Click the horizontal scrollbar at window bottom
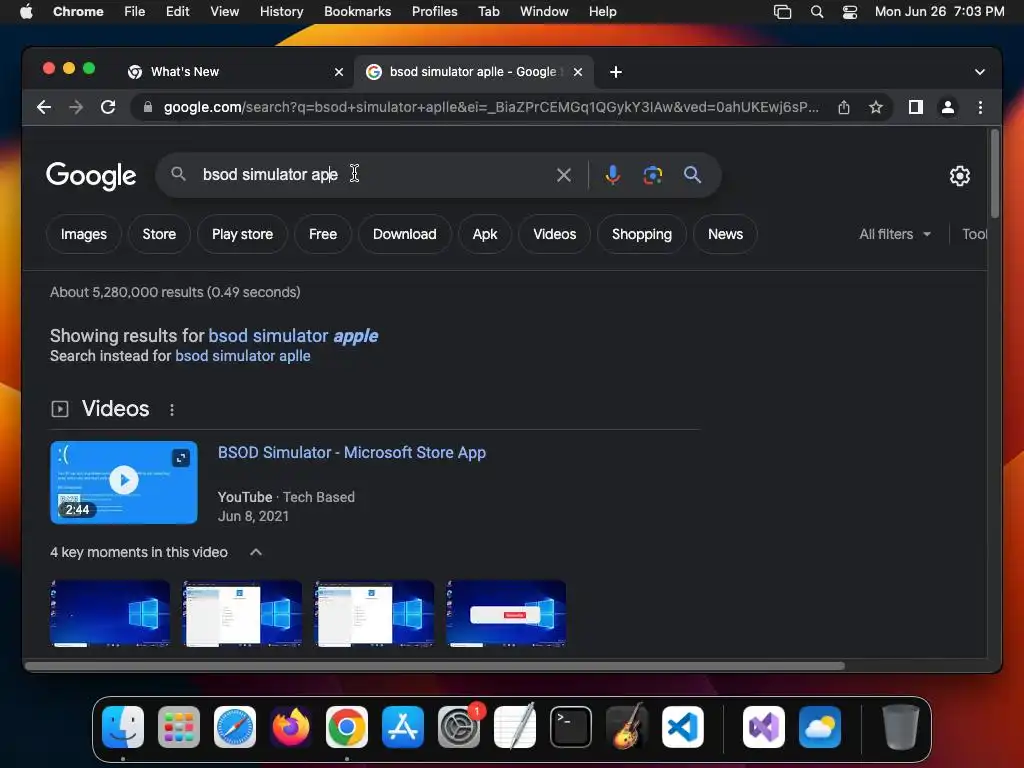 pyautogui.click(x=435, y=666)
